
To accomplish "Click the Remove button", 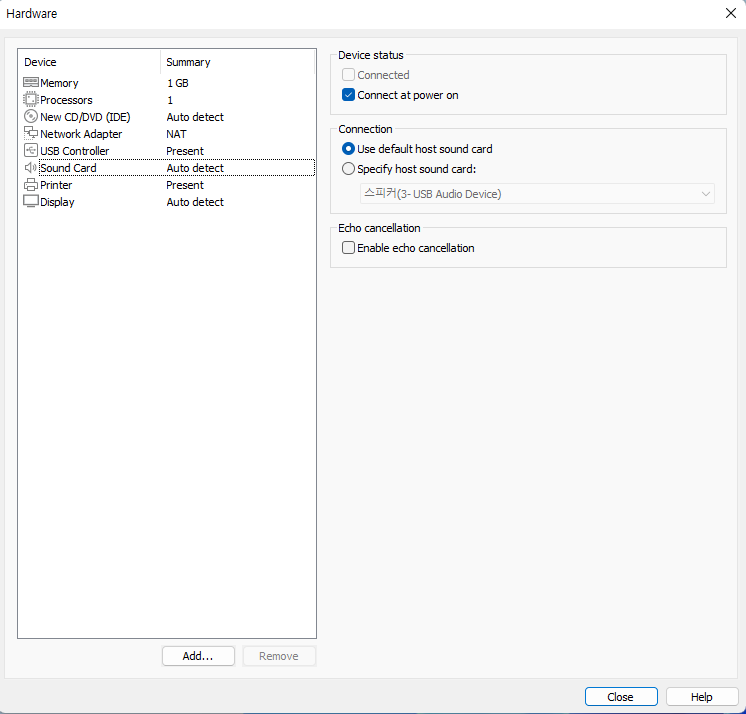I will point(279,656).
